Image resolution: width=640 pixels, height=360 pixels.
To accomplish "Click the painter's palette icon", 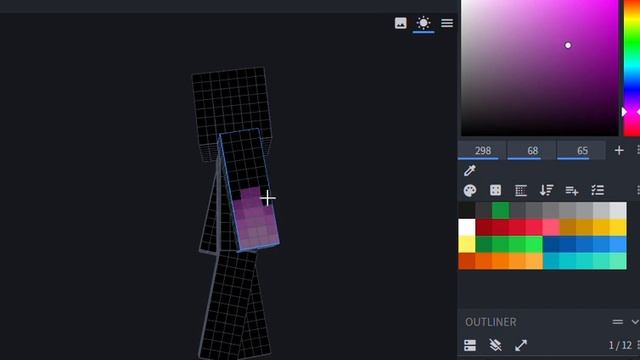I will click(x=470, y=190).
